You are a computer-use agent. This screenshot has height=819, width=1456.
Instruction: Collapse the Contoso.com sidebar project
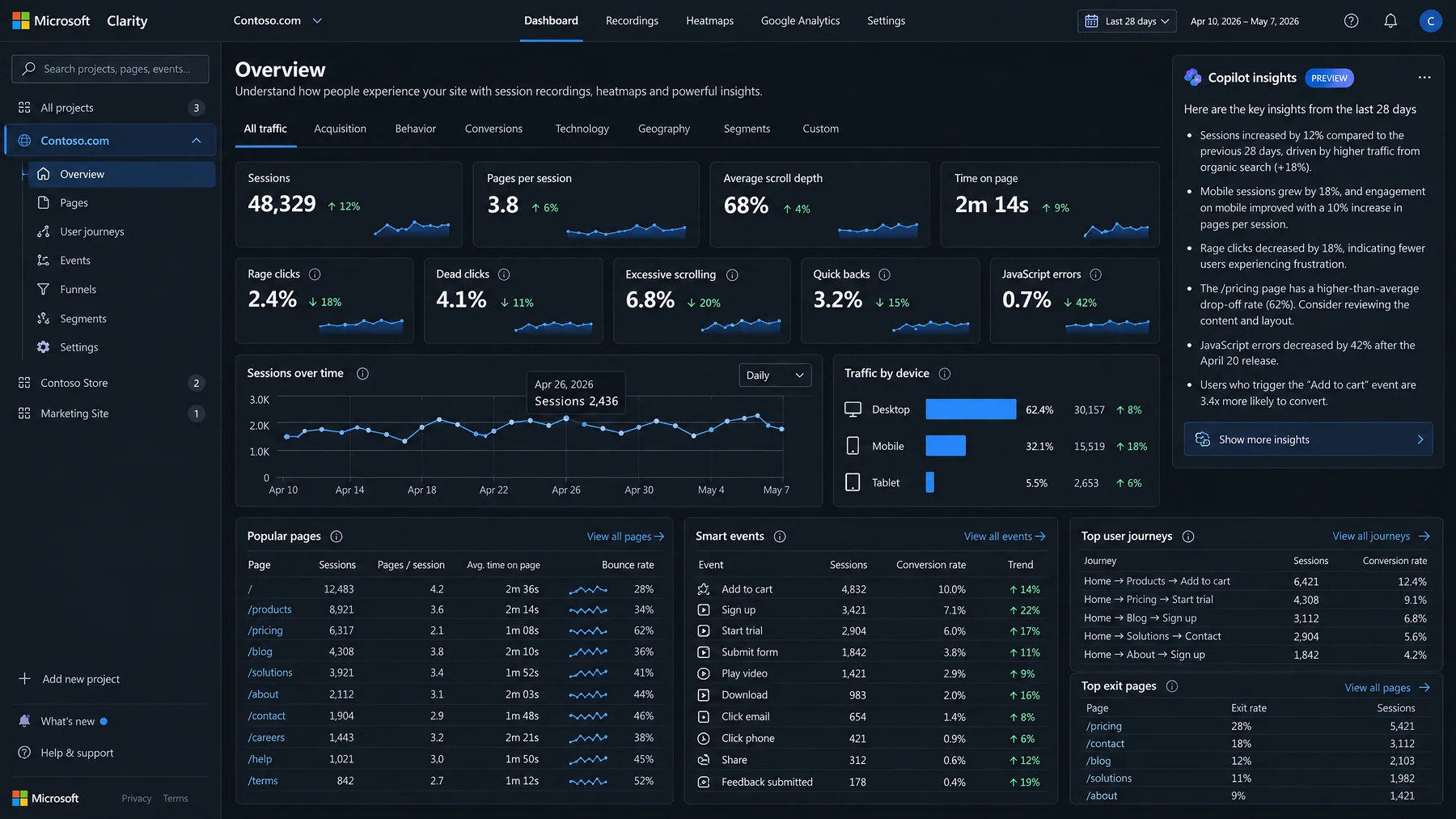[196, 141]
